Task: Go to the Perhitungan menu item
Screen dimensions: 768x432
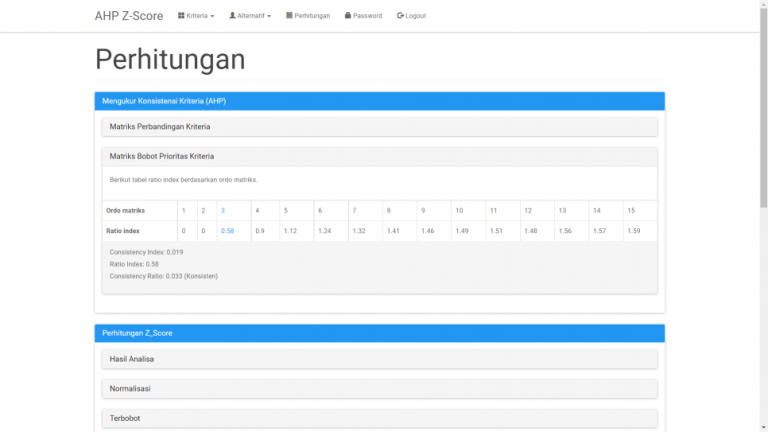Action: [x=308, y=16]
